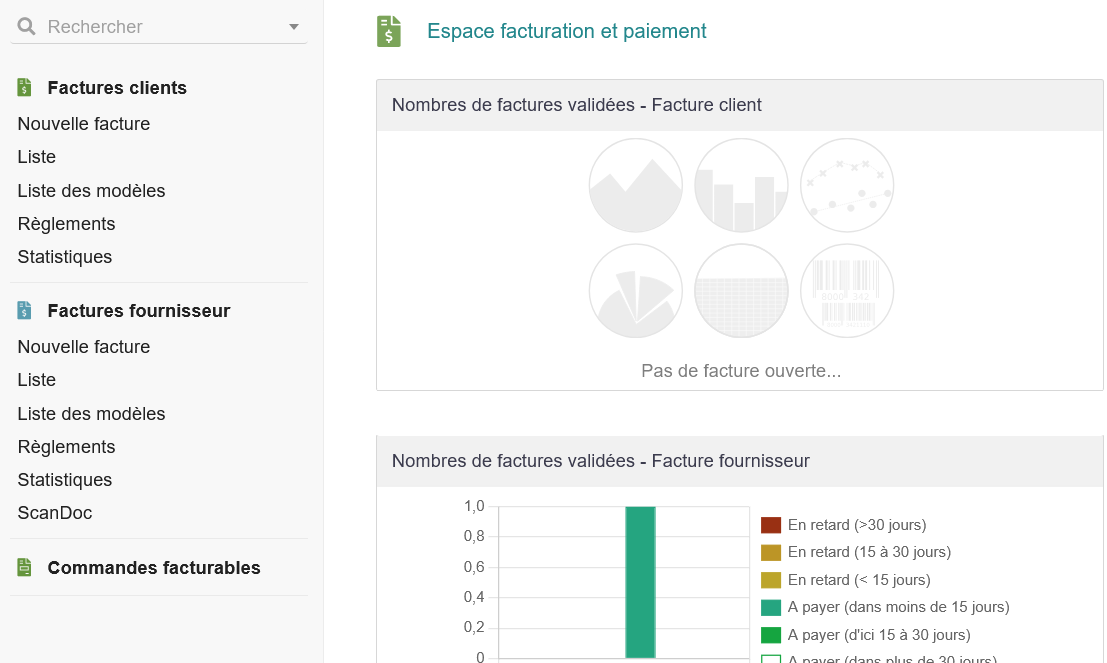
Task: Click the barcode placeholder icon
Action: coord(846,291)
